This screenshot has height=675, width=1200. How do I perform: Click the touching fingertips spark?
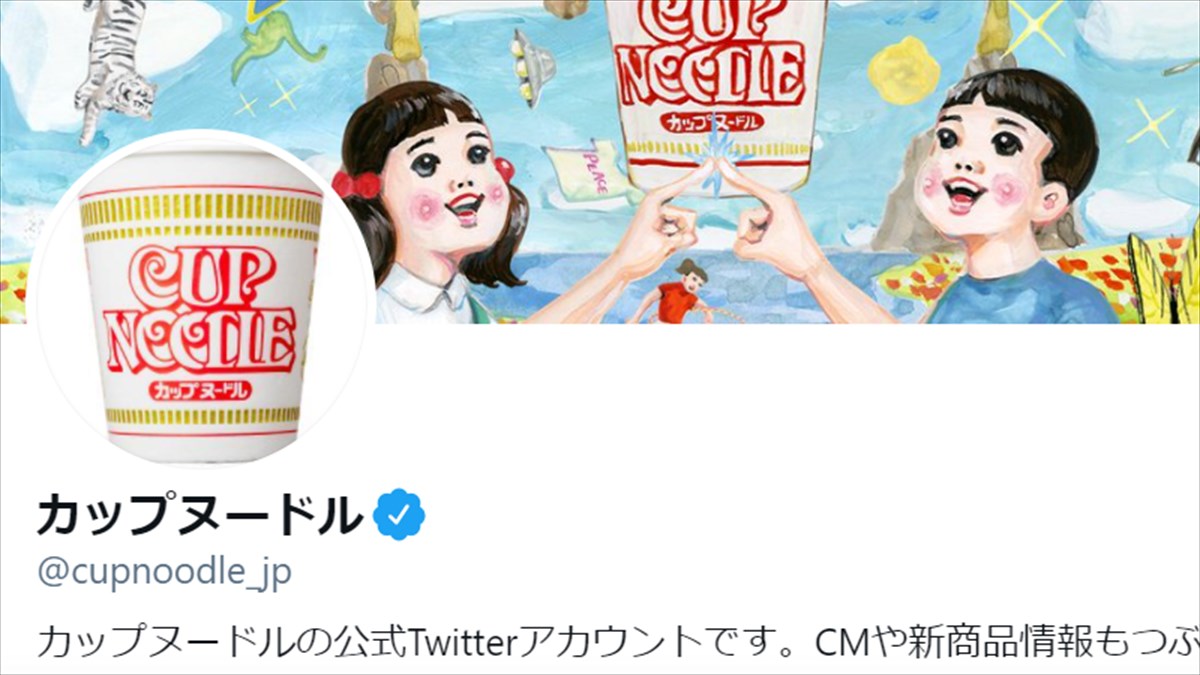[x=718, y=158]
